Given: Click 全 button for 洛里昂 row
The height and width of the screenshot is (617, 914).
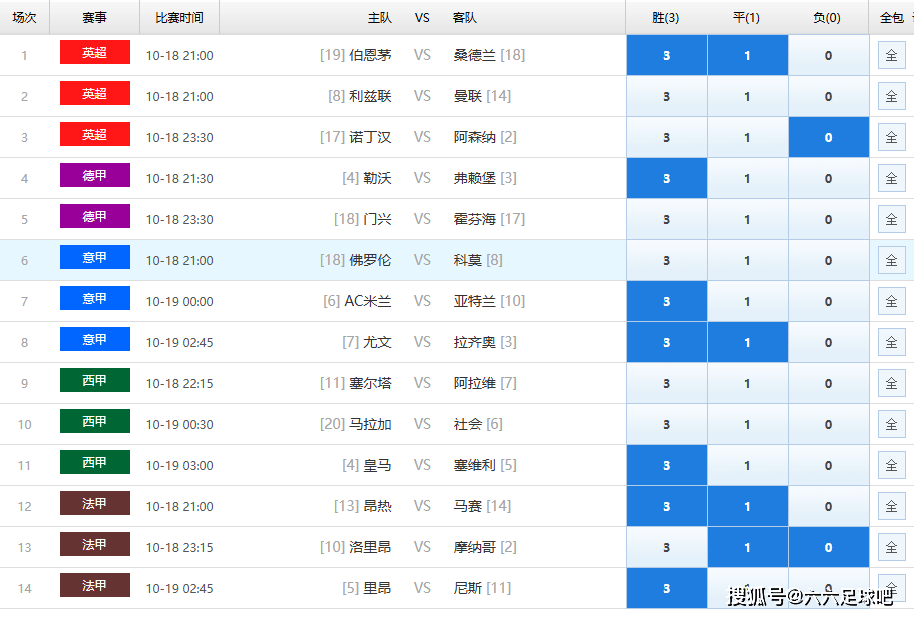Looking at the screenshot, I should [x=891, y=548].
